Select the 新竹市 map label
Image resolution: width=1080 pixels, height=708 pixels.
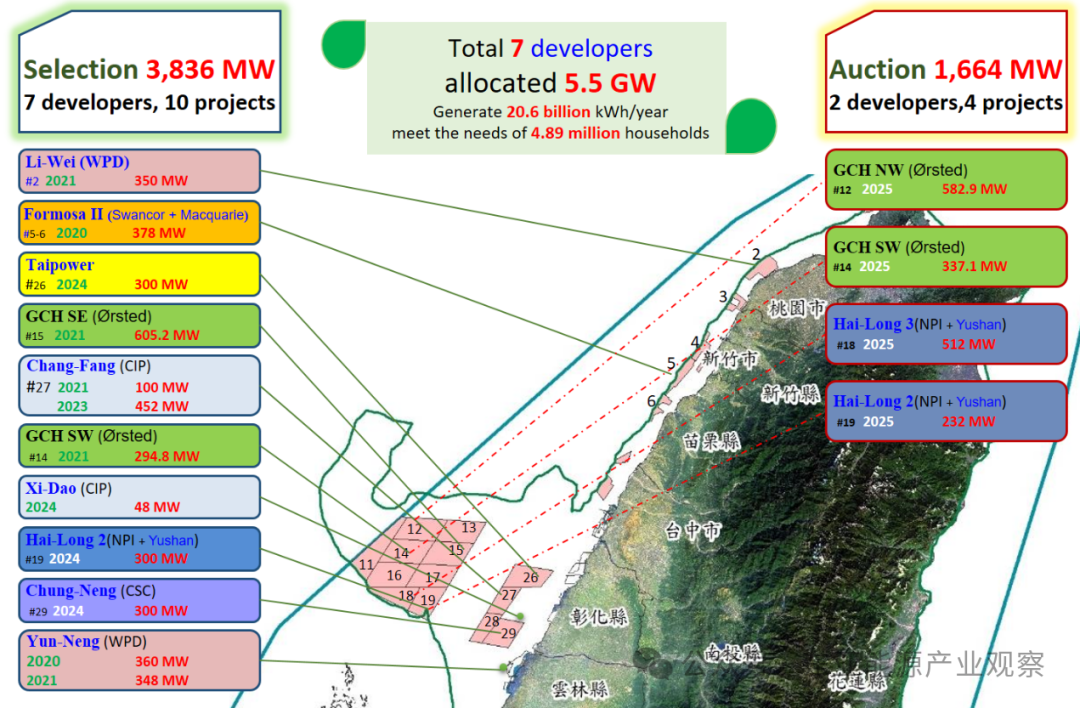click(x=729, y=358)
